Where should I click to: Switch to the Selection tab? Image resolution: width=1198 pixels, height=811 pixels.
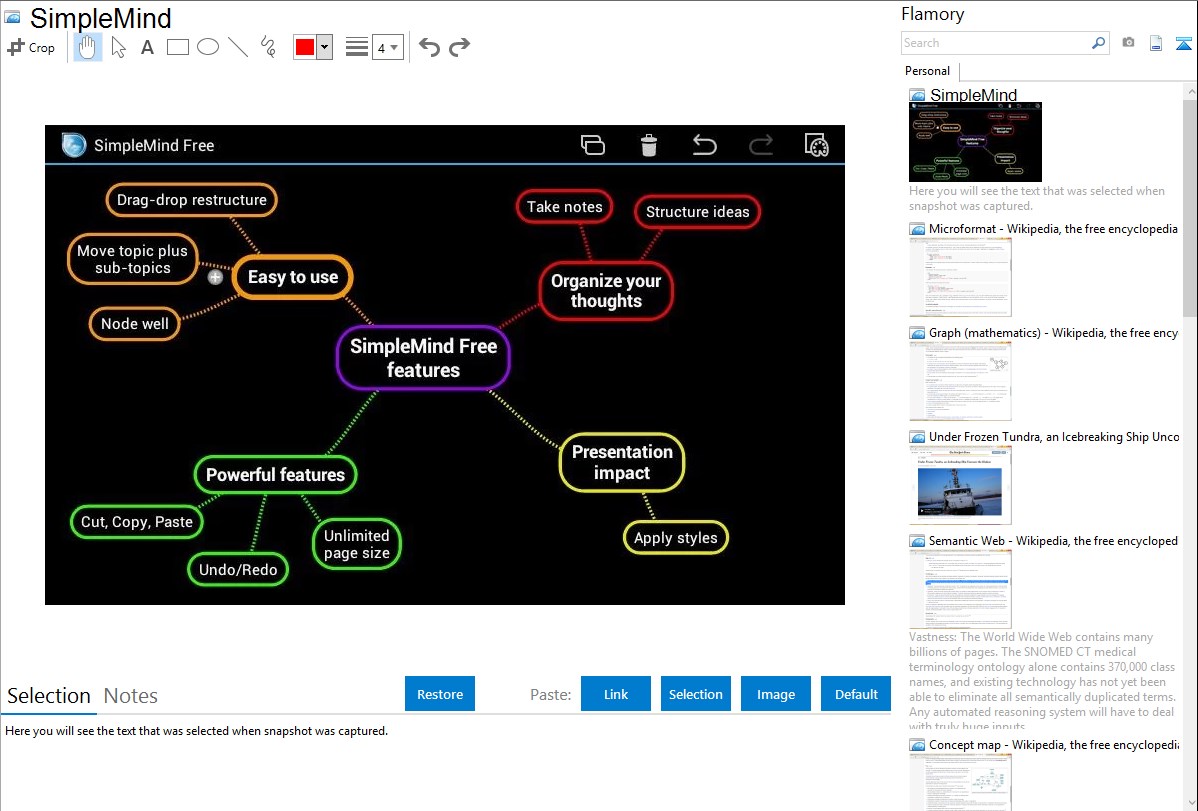tap(49, 696)
